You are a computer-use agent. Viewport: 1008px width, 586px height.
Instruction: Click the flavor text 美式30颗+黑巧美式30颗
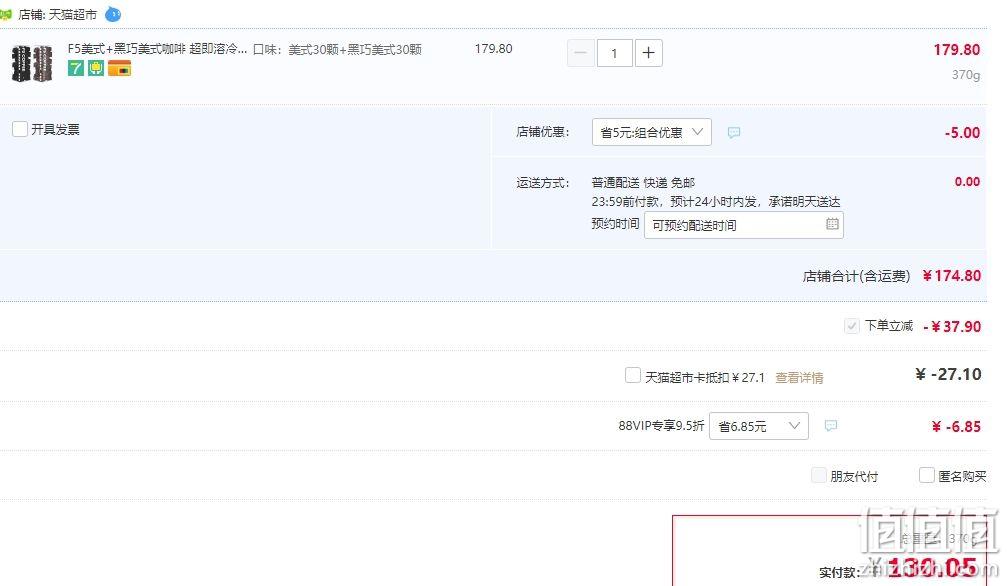[355, 49]
